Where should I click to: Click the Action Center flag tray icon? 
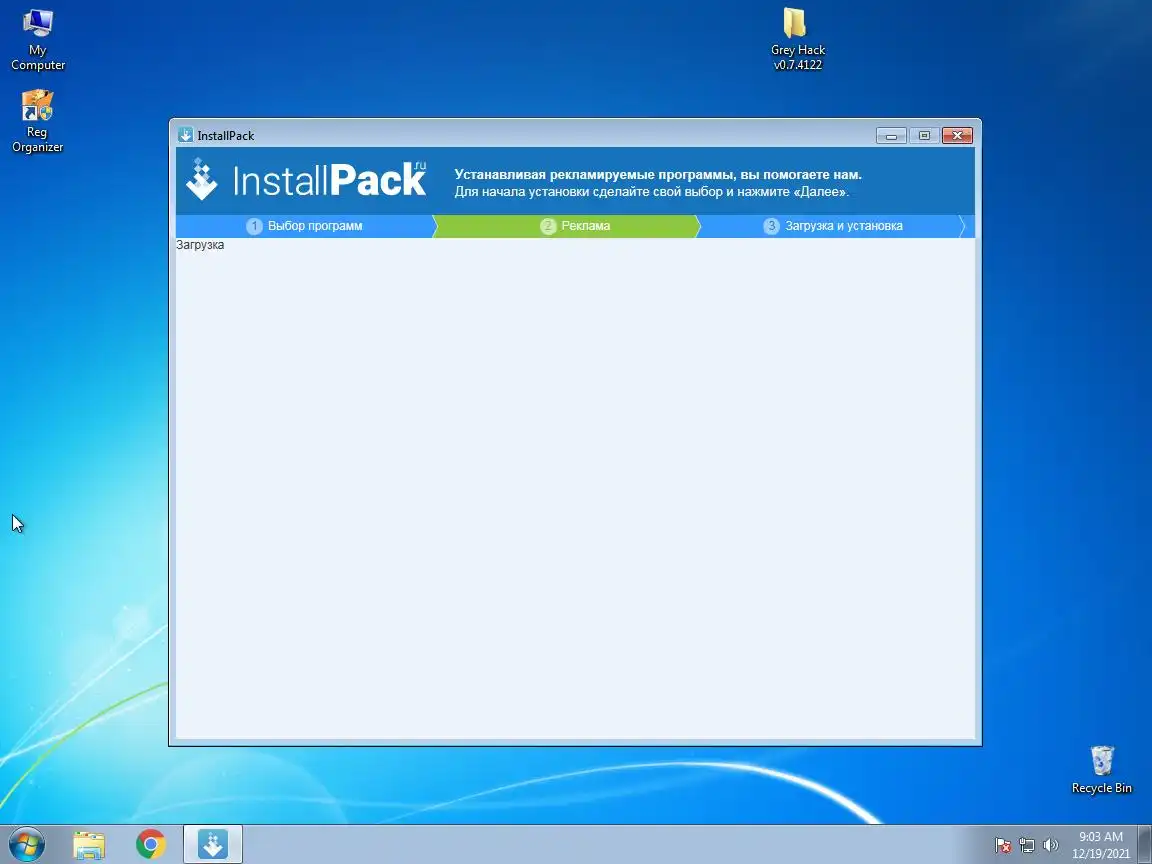point(1002,846)
